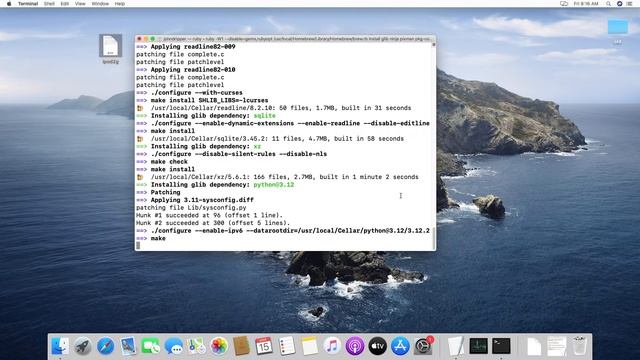Image resolution: width=640 pixels, height=360 pixels.
Task: Activate Siri from menu bar
Action: point(619,4)
